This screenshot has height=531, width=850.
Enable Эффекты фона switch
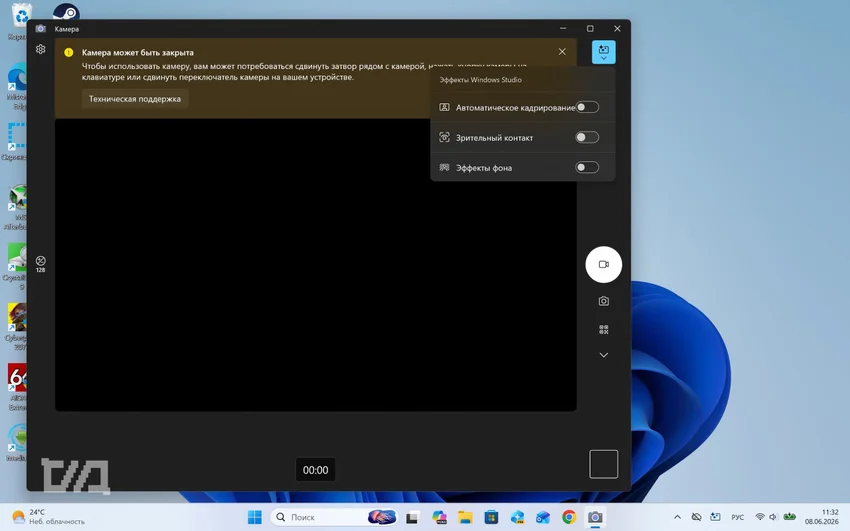[587, 167]
